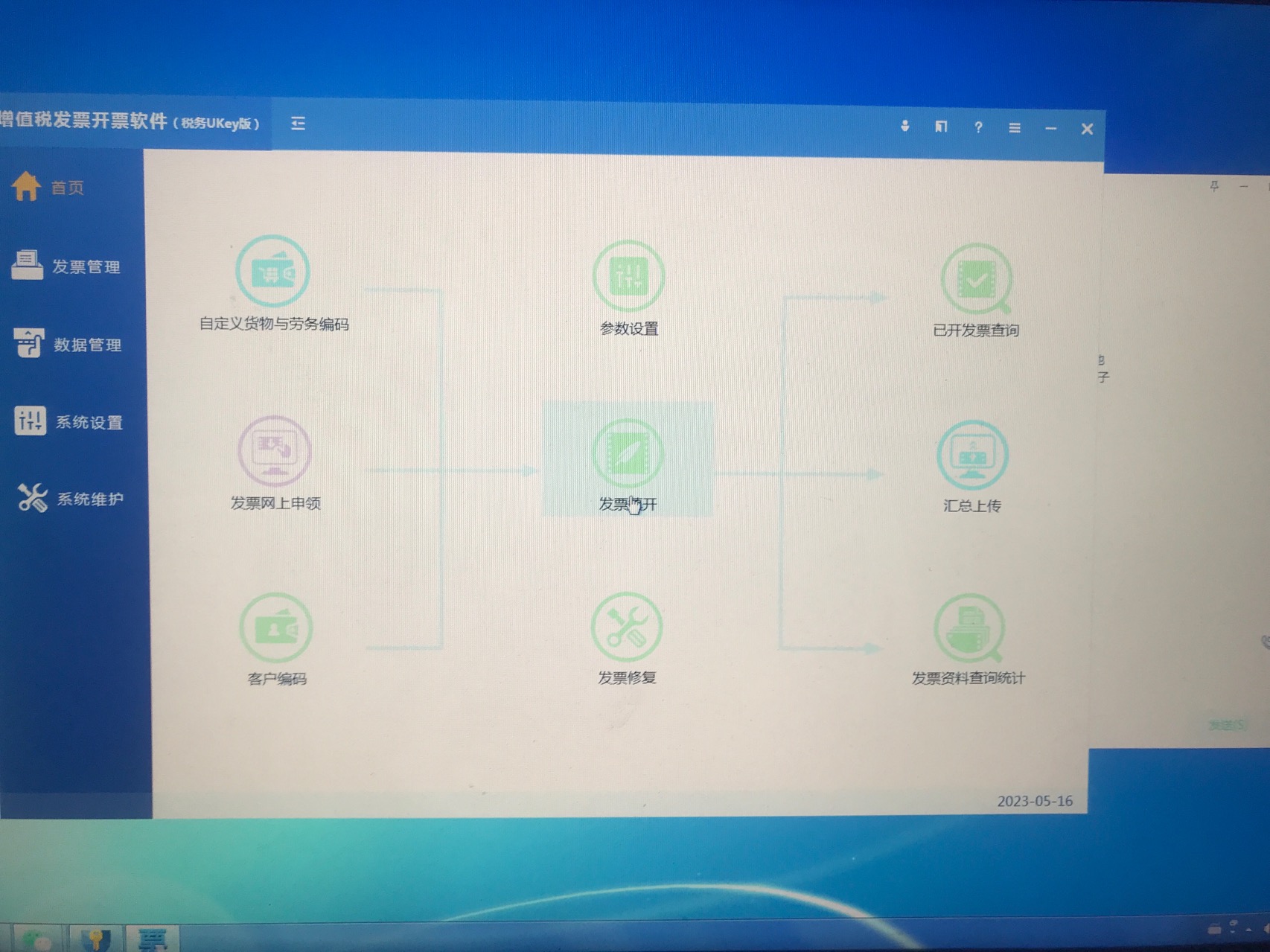Toggle the pin icon on the background window
Screen dimensions: 1270x952
click(x=1214, y=185)
